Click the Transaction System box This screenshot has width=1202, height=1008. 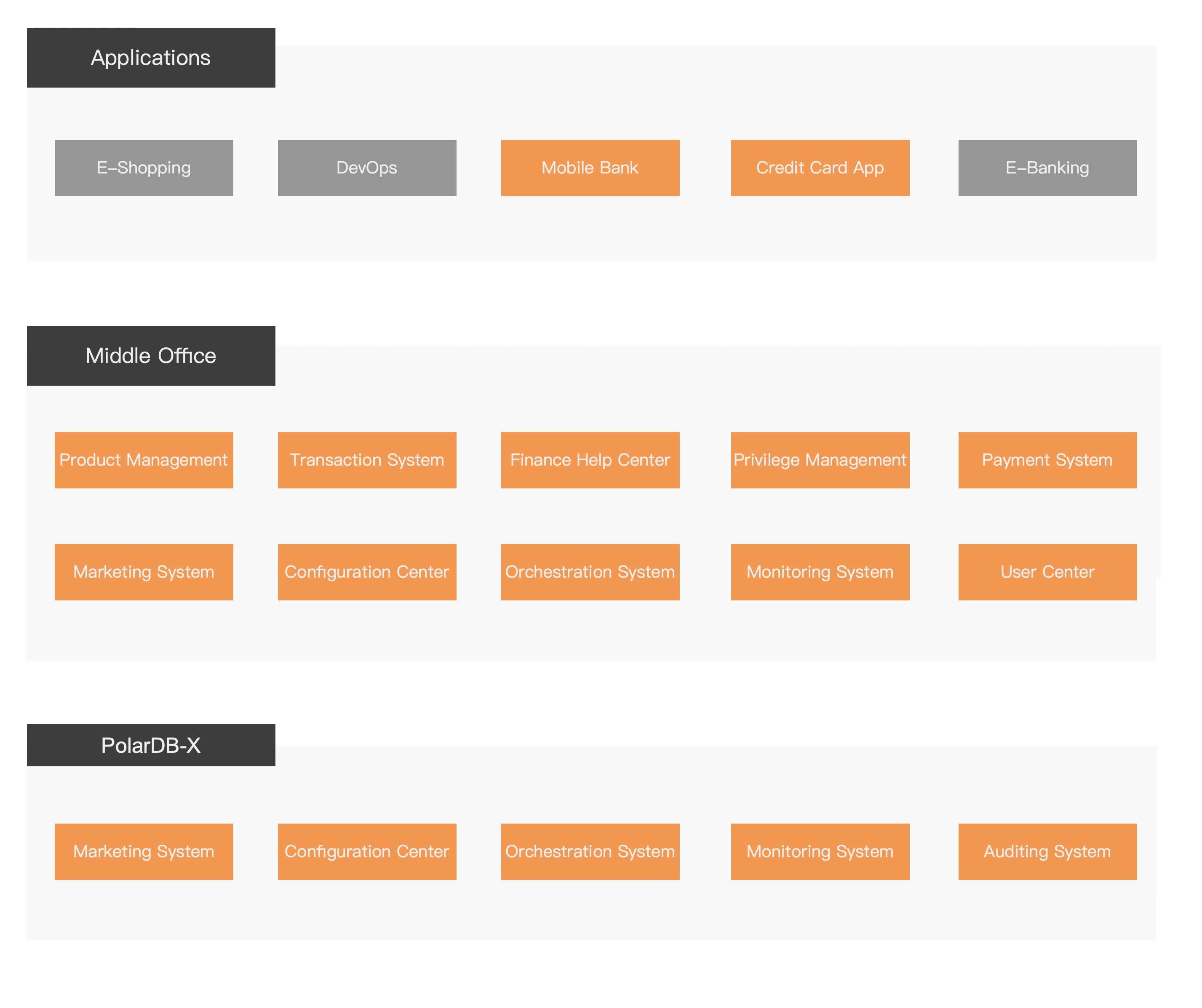pos(367,460)
